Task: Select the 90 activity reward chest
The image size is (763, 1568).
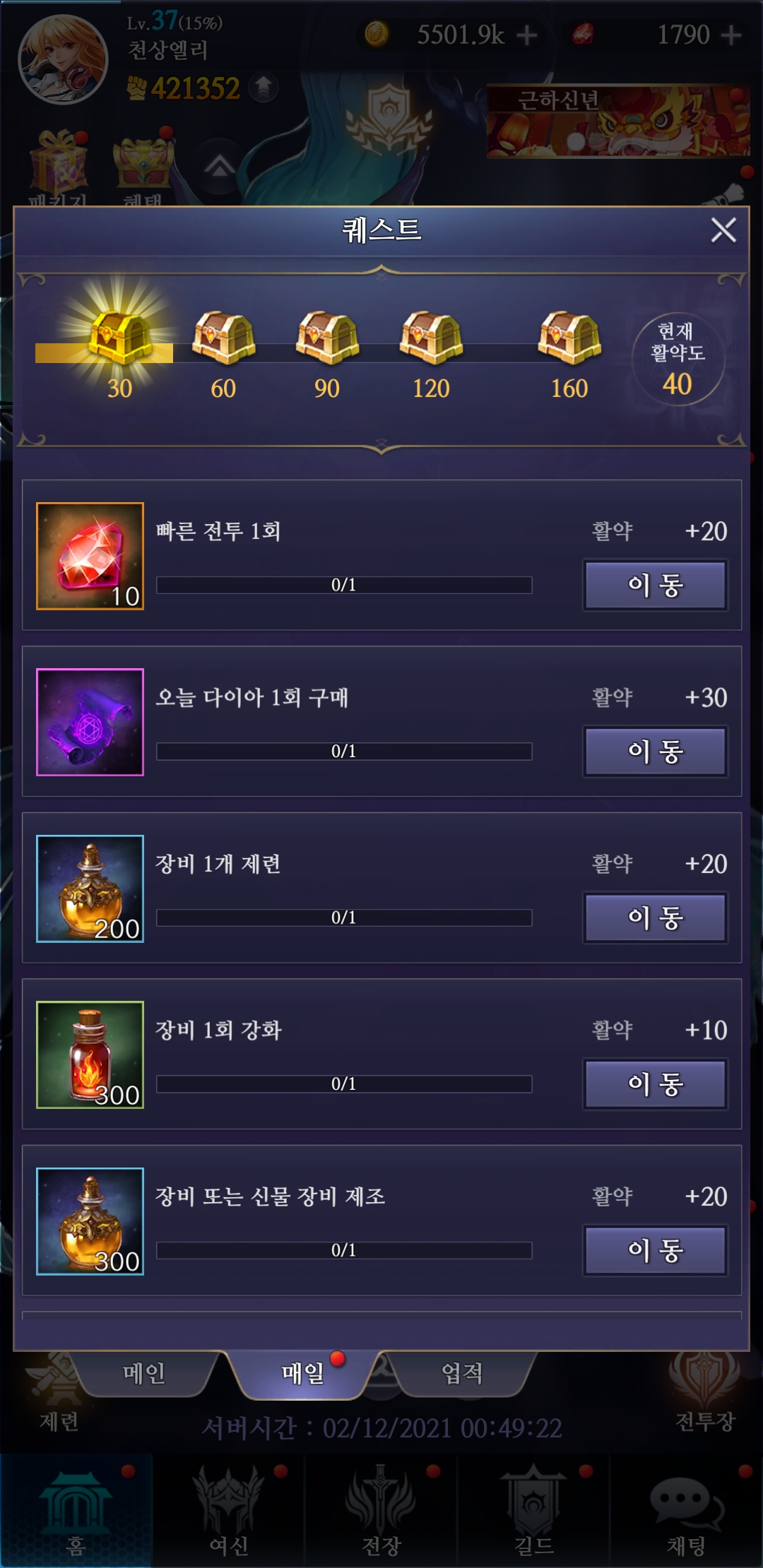Action: [x=327, y=338]
